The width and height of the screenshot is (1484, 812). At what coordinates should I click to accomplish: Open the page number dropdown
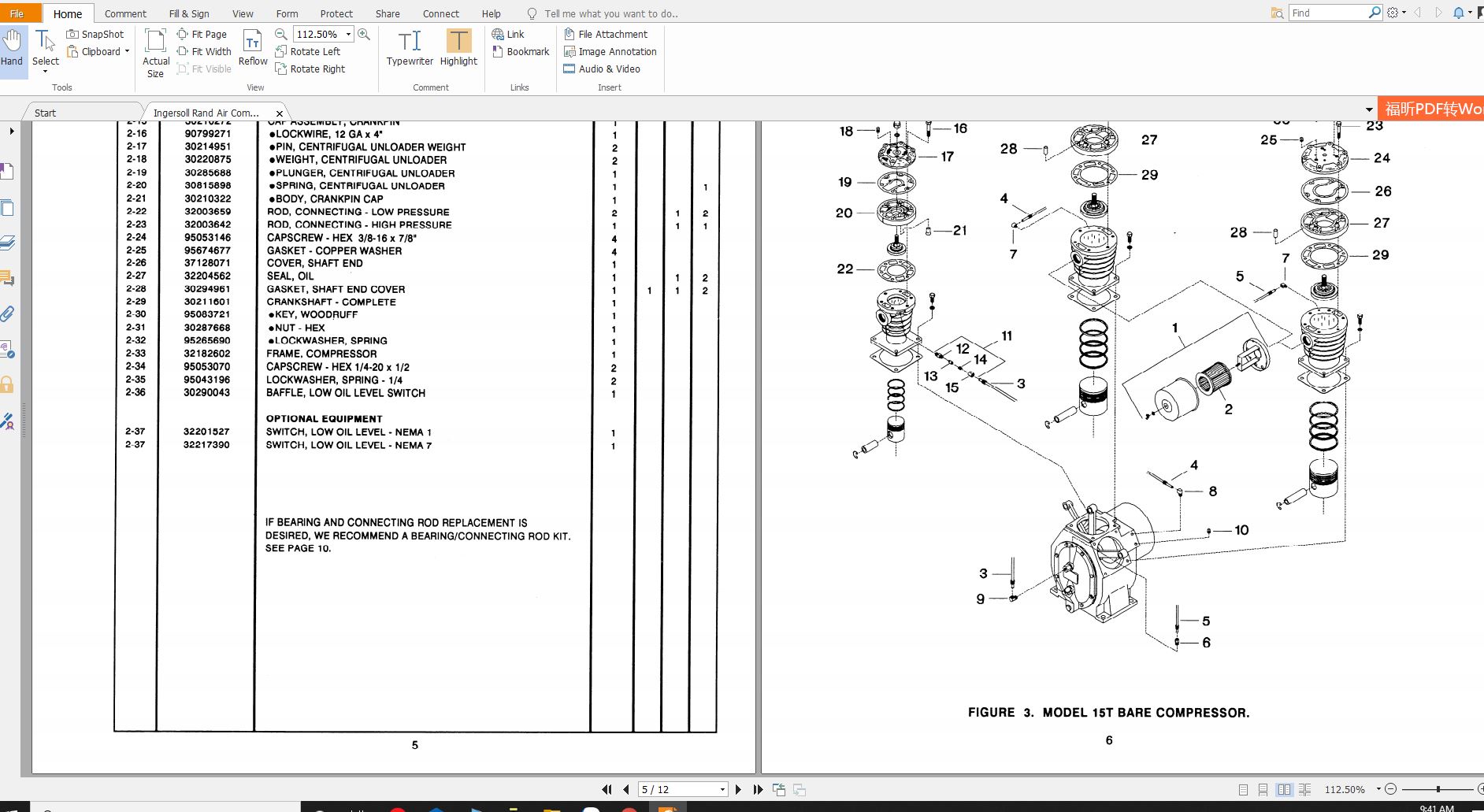(x=722, y=789)
